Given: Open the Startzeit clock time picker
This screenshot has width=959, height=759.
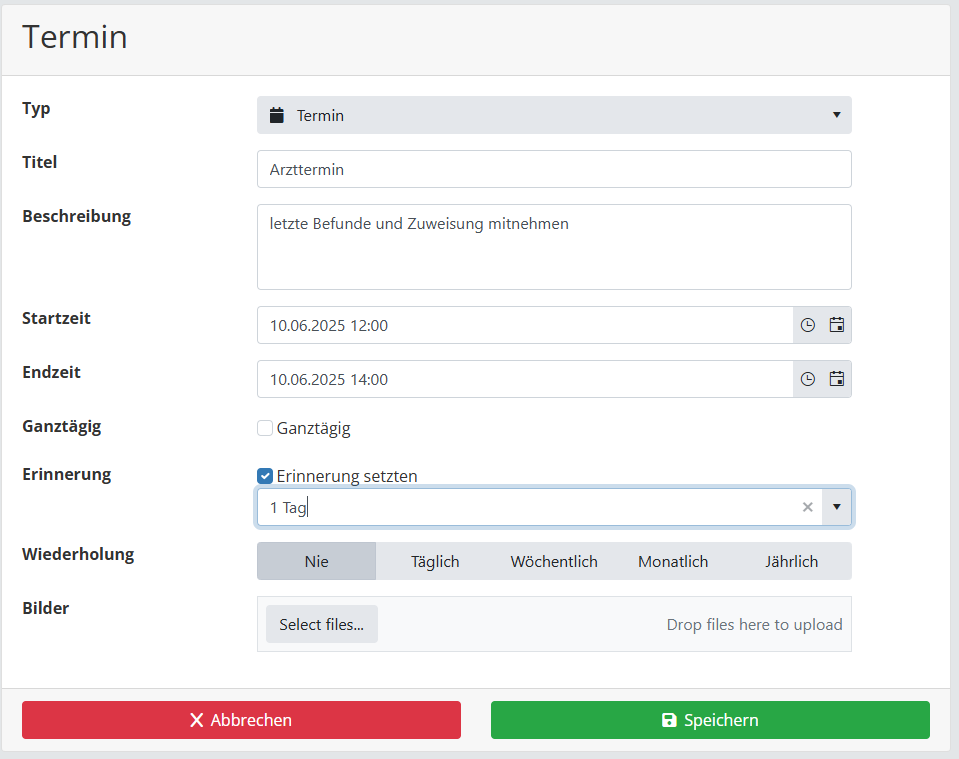Looking at the screenshot, I should pyautogui.click(x=808, y=325).
